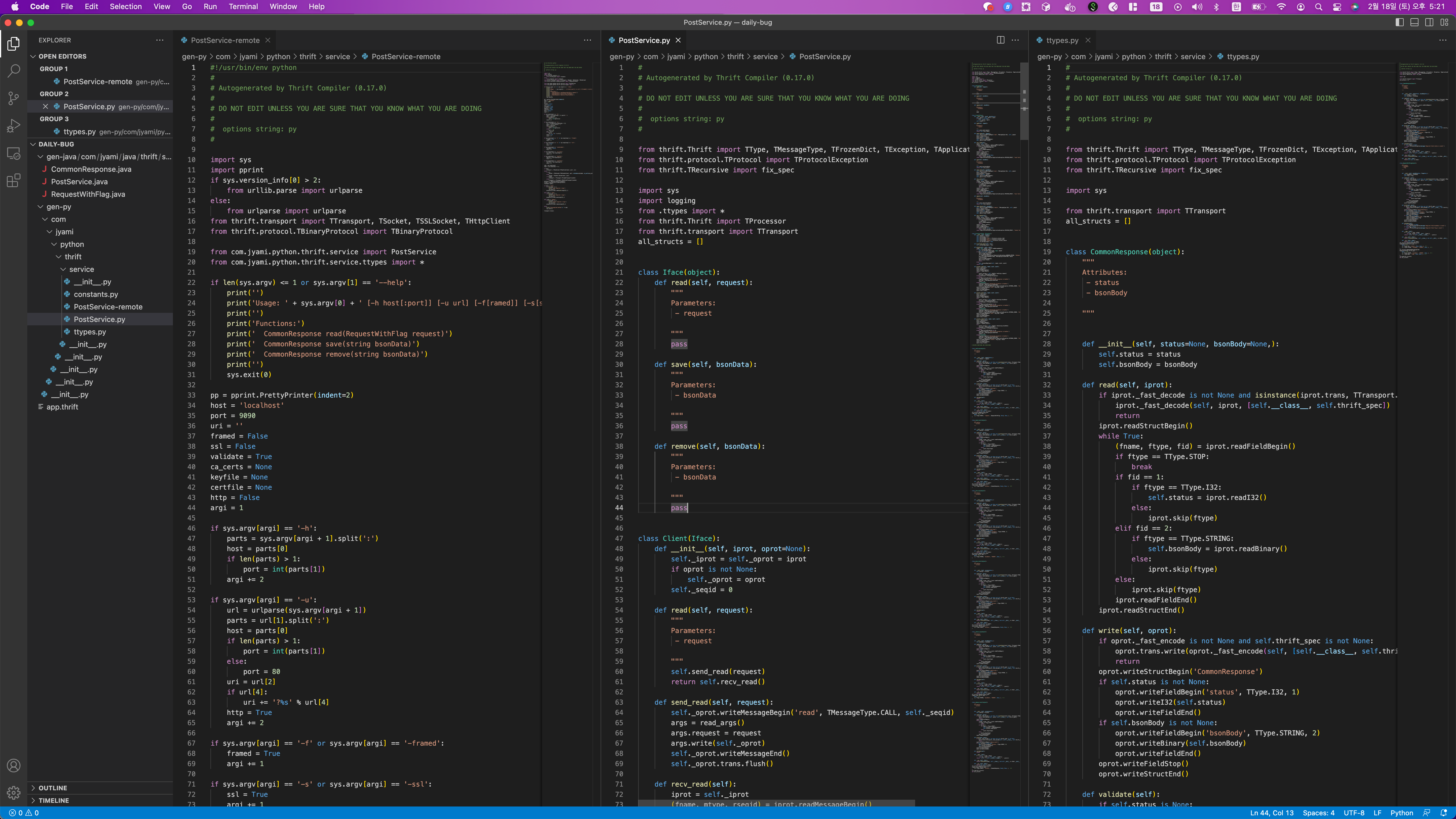Switch to the ttypes.py tab
Screen dimensions: 1456x819
point(1062,40)
